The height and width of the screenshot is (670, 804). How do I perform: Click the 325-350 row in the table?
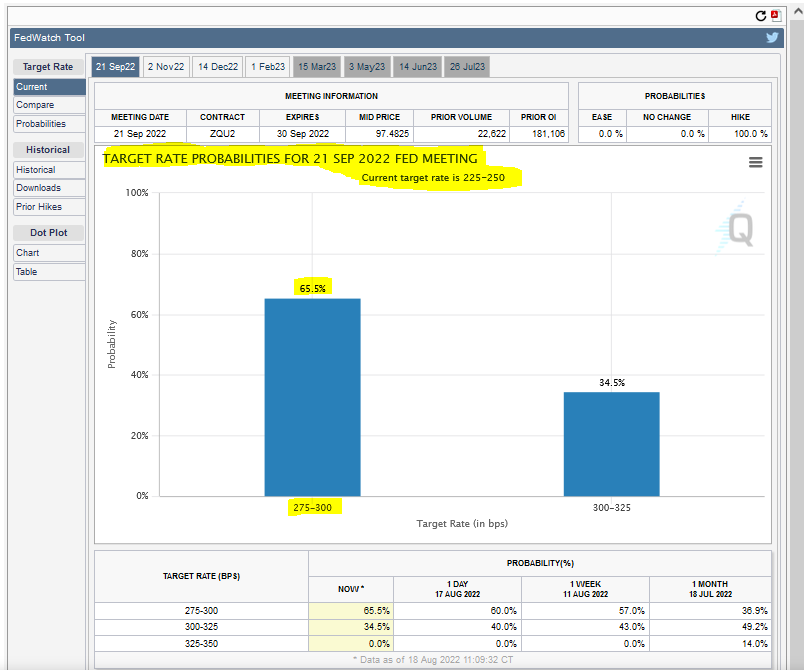click(433, 643)
